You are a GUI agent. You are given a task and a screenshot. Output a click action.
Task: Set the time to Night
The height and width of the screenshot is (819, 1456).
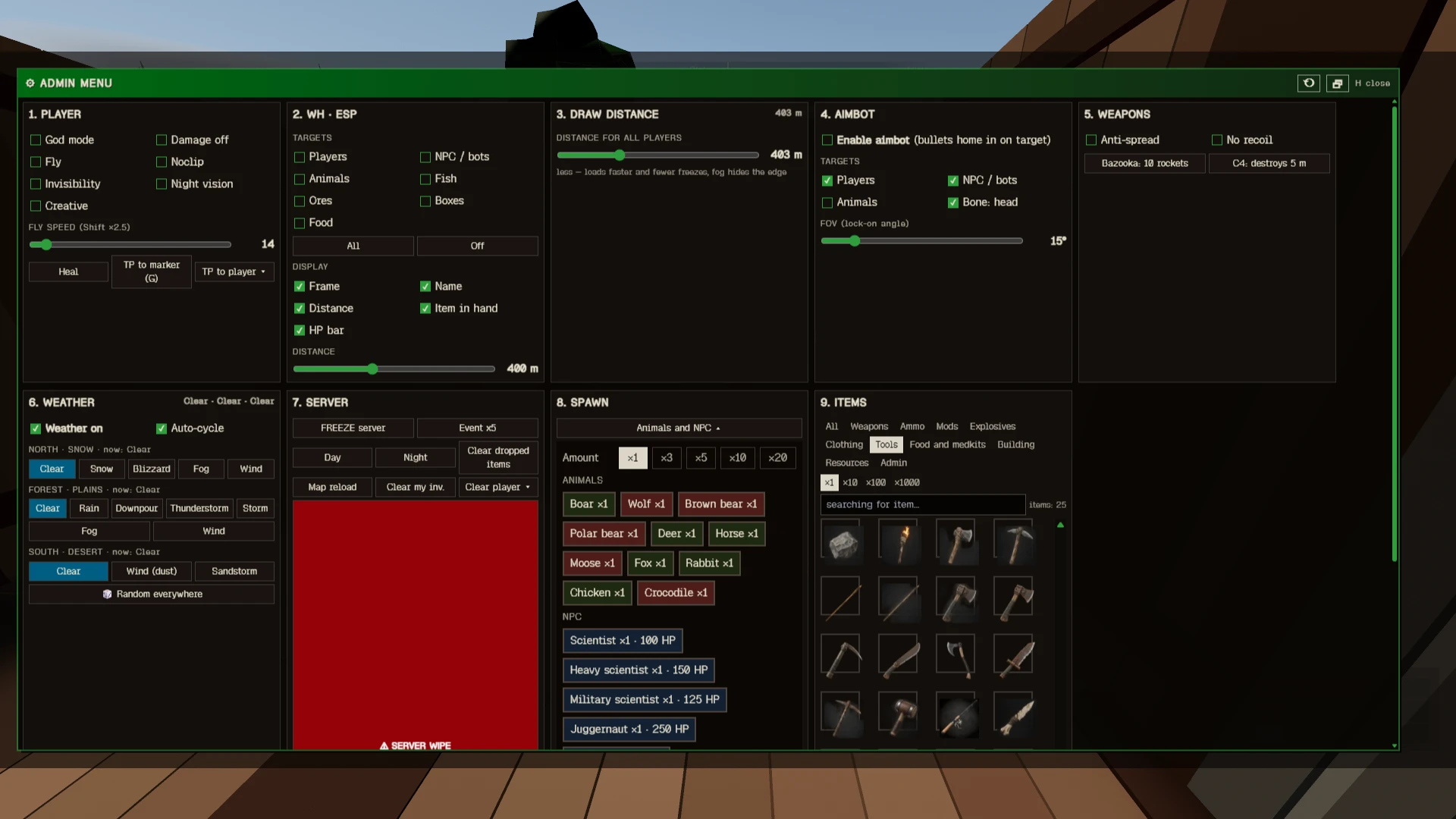(415, 457)
